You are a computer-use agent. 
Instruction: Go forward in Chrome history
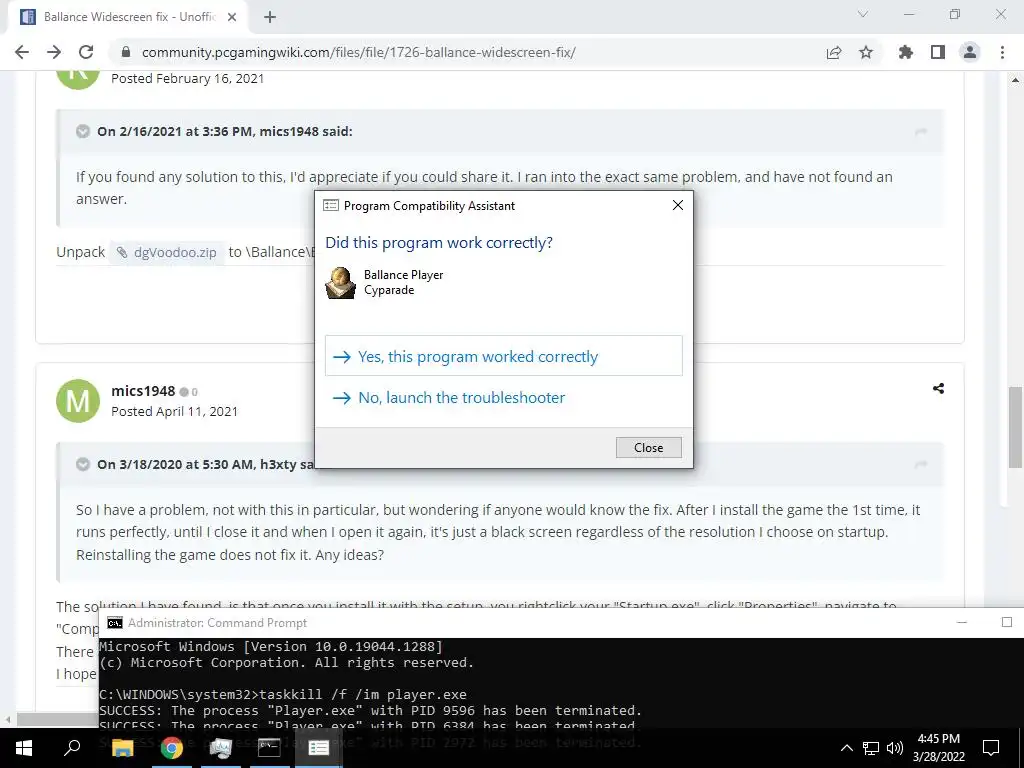coord(54,52)
